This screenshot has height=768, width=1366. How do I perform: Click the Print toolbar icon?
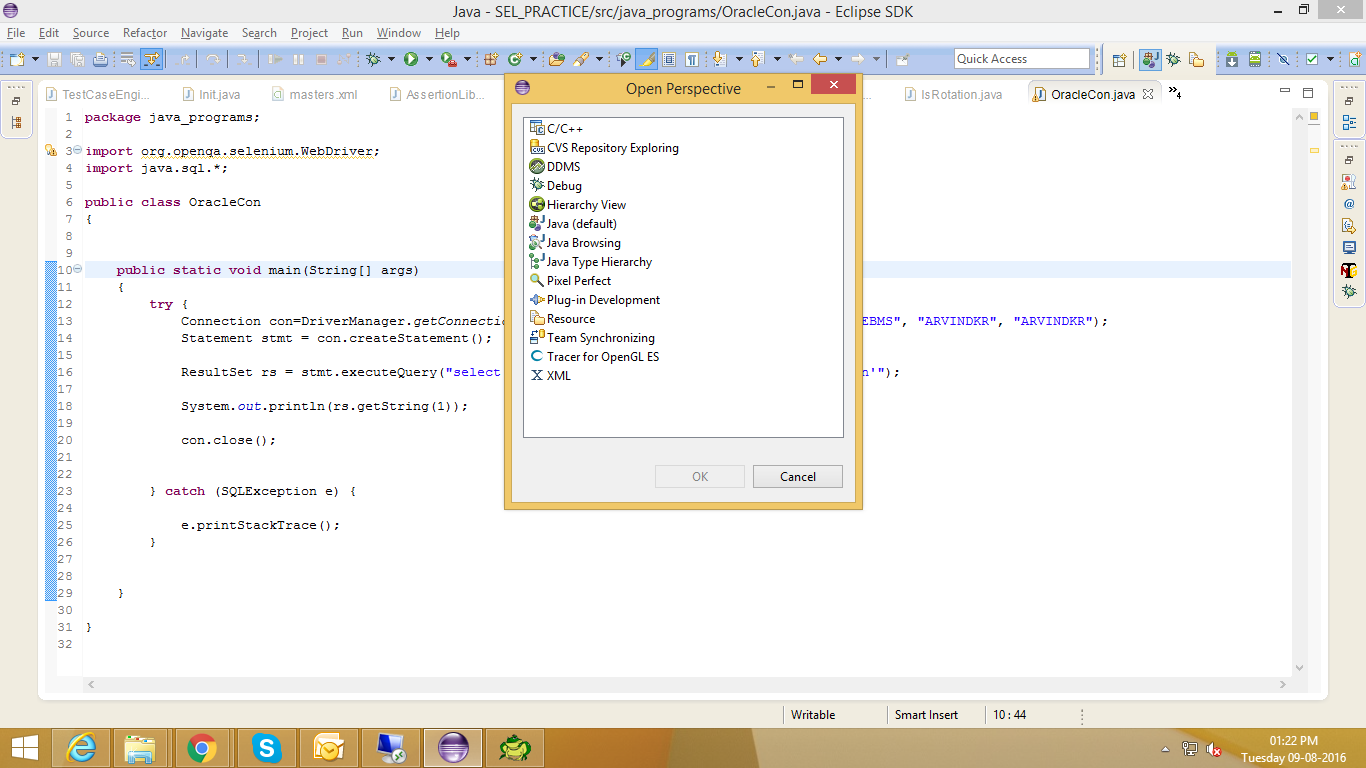coord(100,59)
